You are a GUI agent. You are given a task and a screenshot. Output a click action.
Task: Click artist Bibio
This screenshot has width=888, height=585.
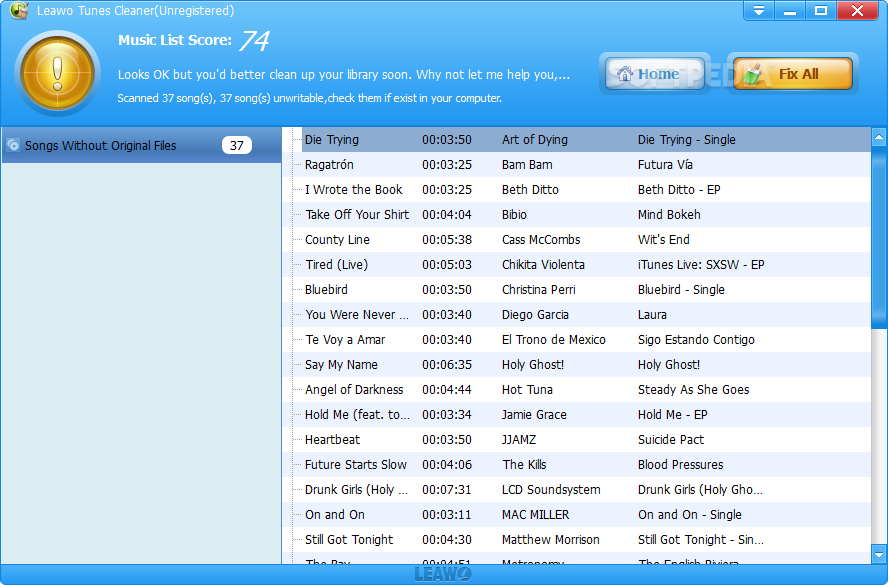514,215
